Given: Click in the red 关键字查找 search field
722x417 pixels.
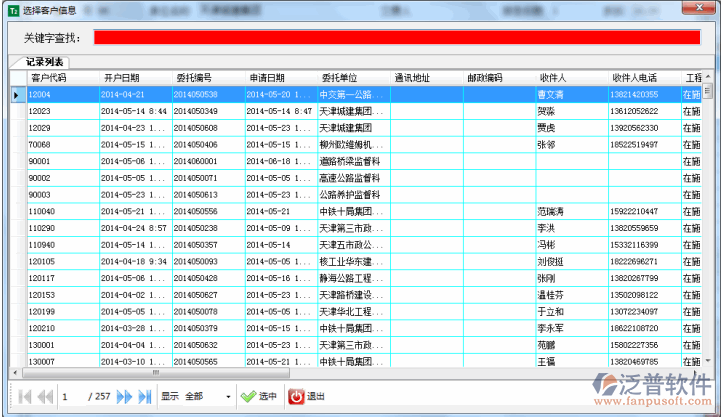Looking at the screenshot, I should pyautogui.click(x=396, y=37).
